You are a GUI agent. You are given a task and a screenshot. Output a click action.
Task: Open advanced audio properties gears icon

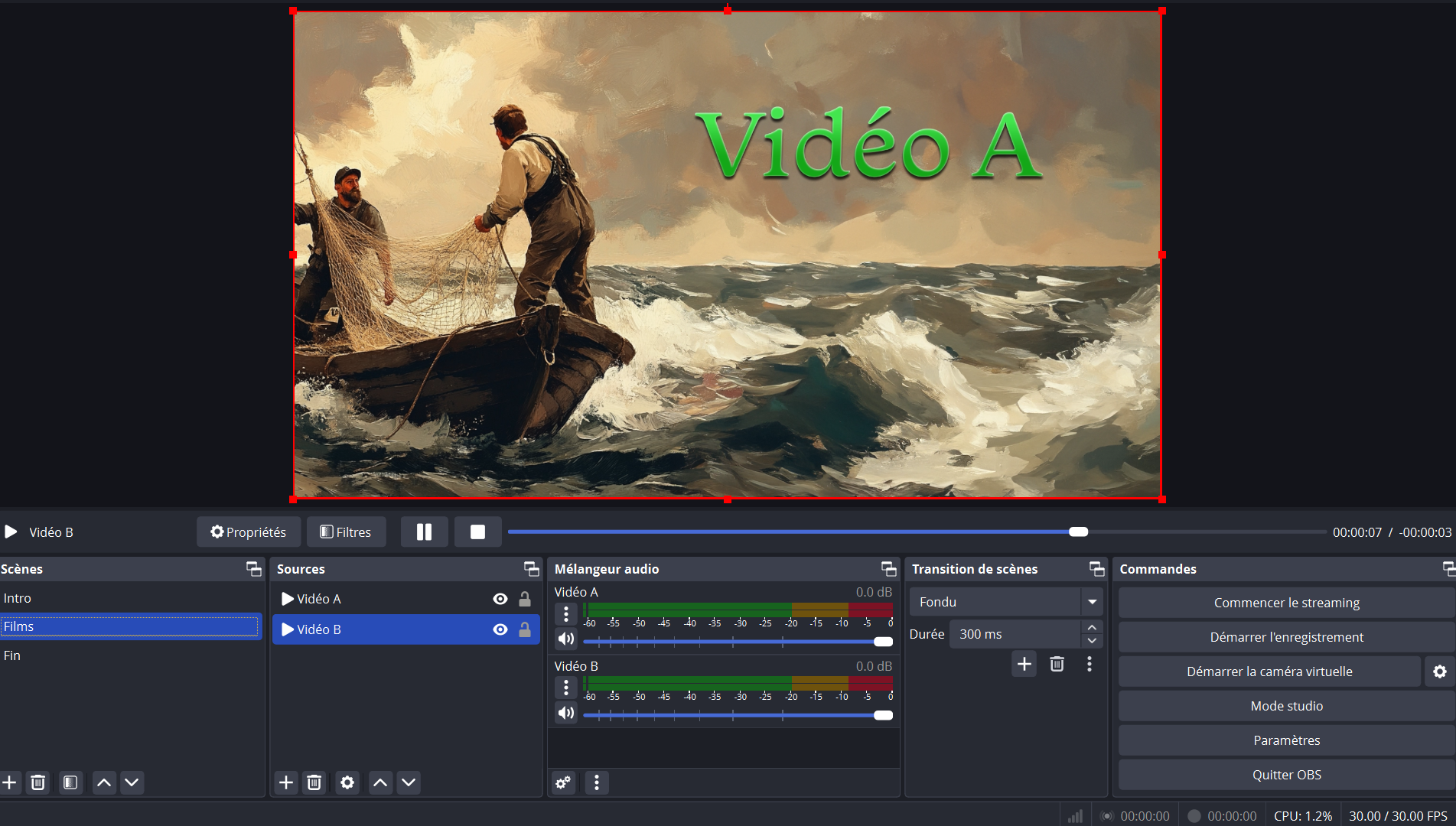564,782
